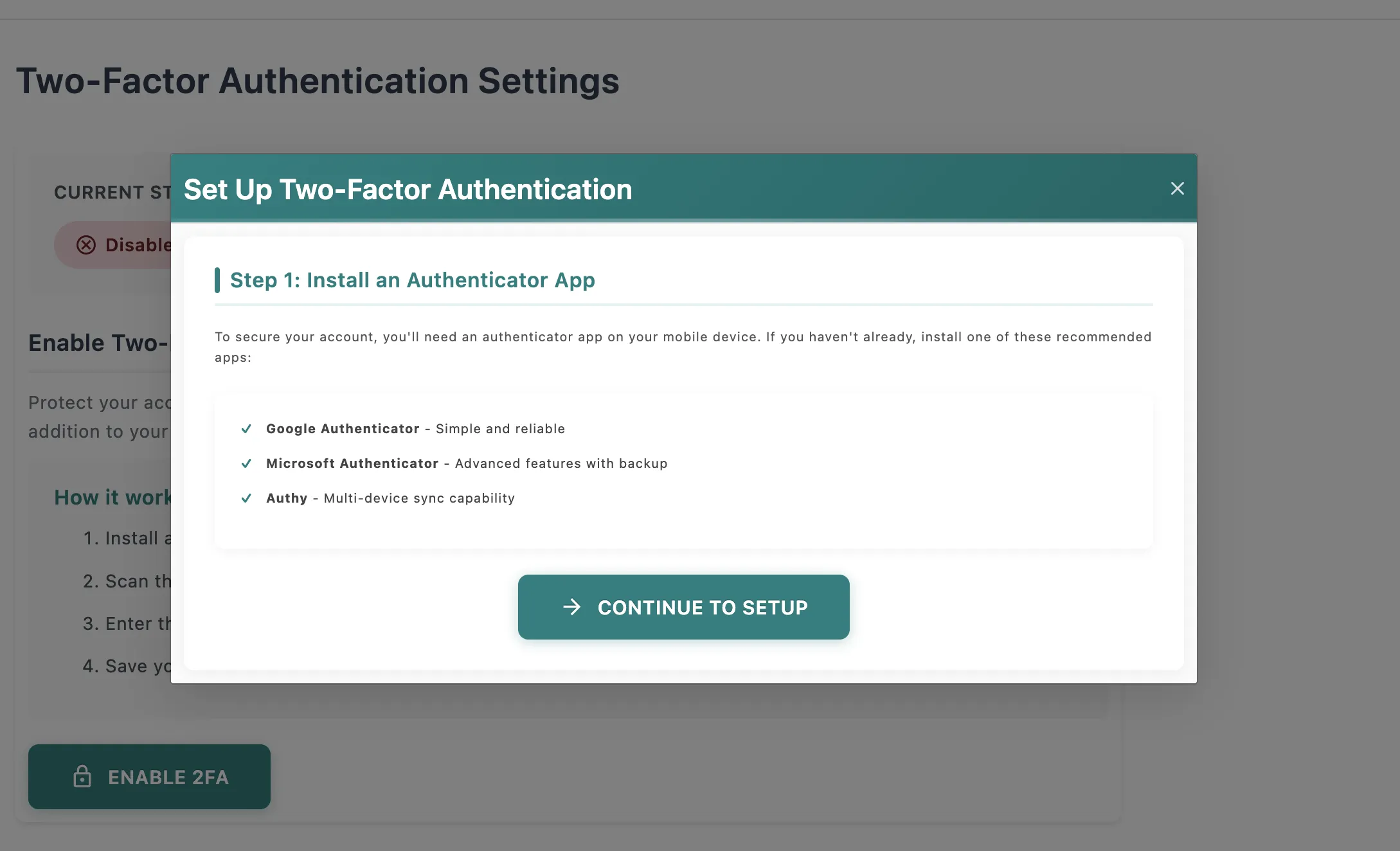The image size is (1400, 851).
Task: Click the checkmark beside Microsoft Authenticator
Action: tap(246, 463)
